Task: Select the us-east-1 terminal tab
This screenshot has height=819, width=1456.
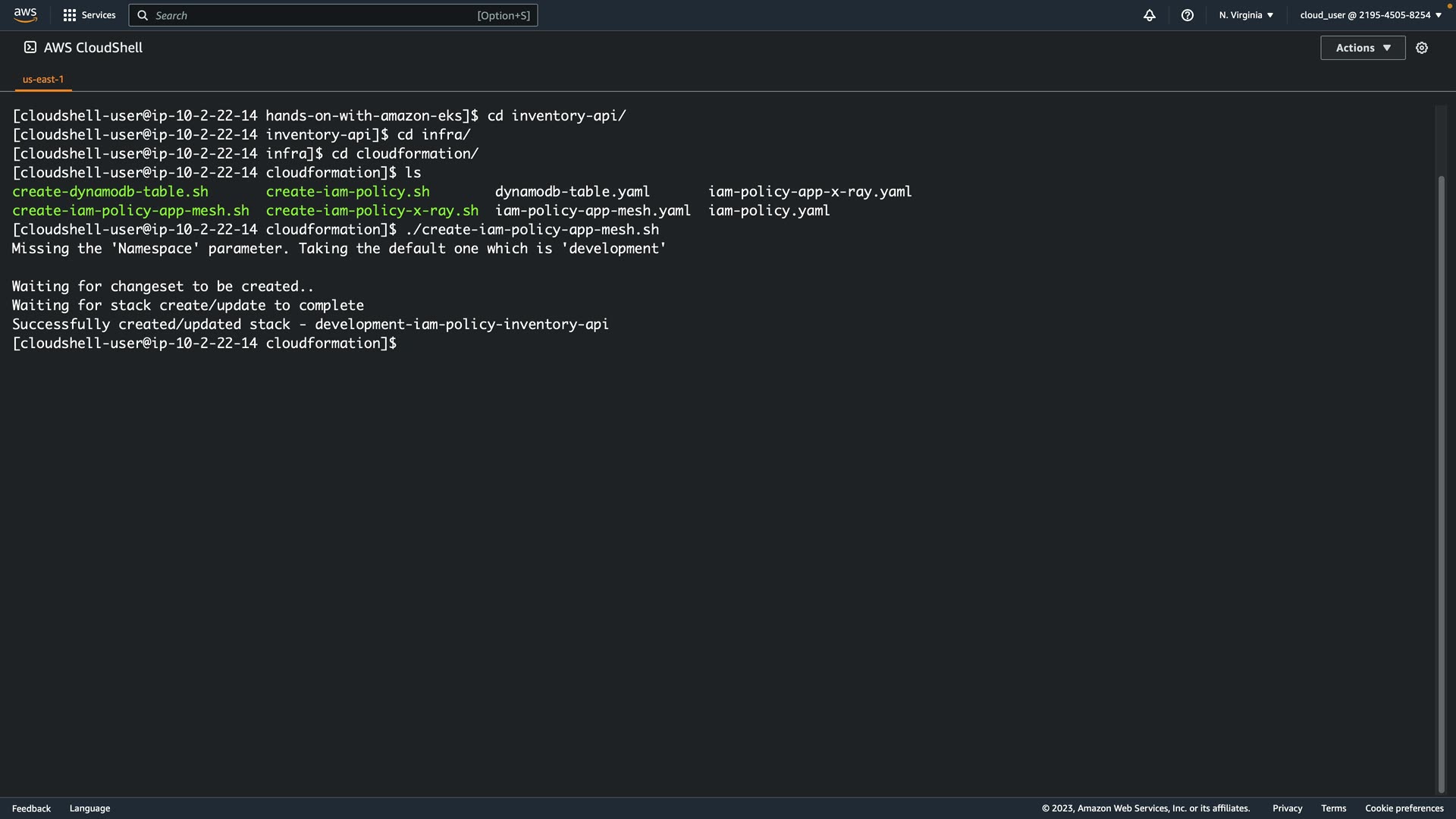Action: click(43, 79)
